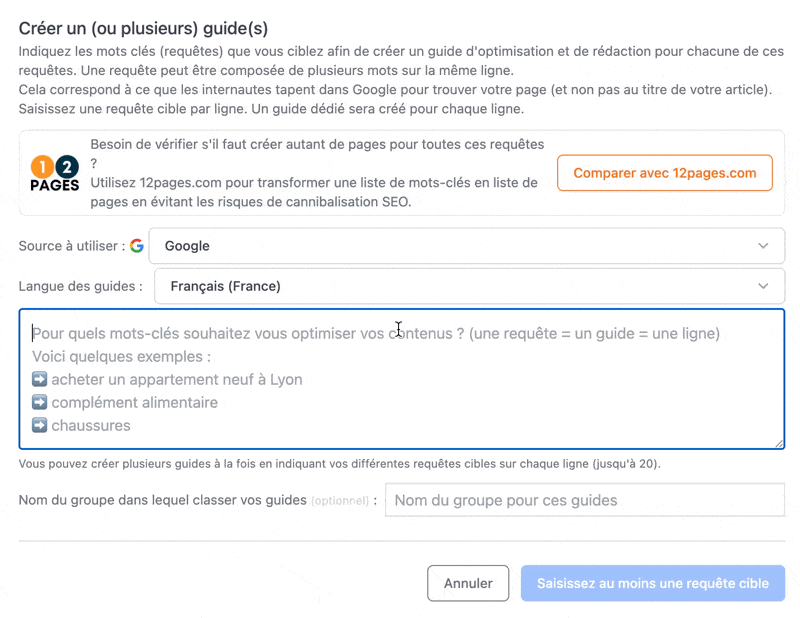
Task: Click the 'Nom du groupe dans lequel classer' label
Action: tap(162, 500)
